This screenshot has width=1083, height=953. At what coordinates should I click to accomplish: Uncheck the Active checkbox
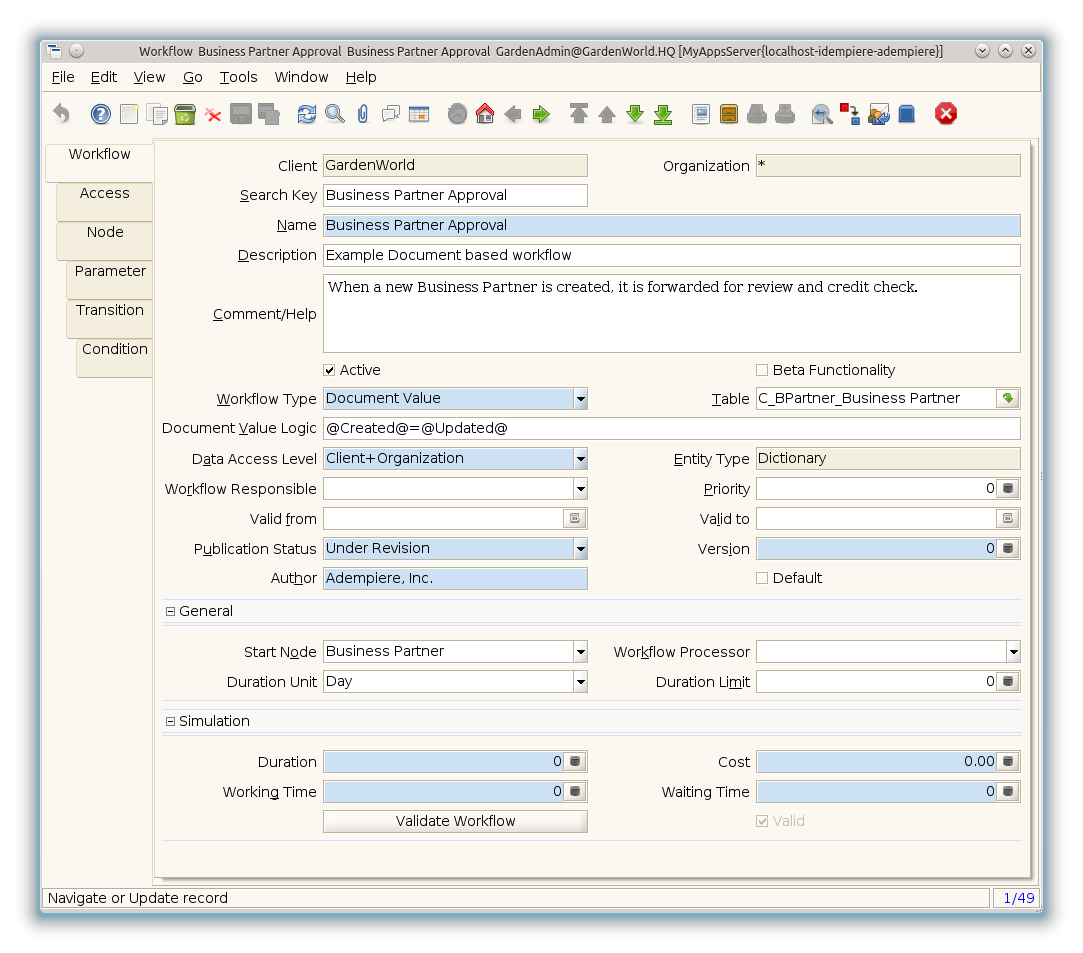(330, 370)
